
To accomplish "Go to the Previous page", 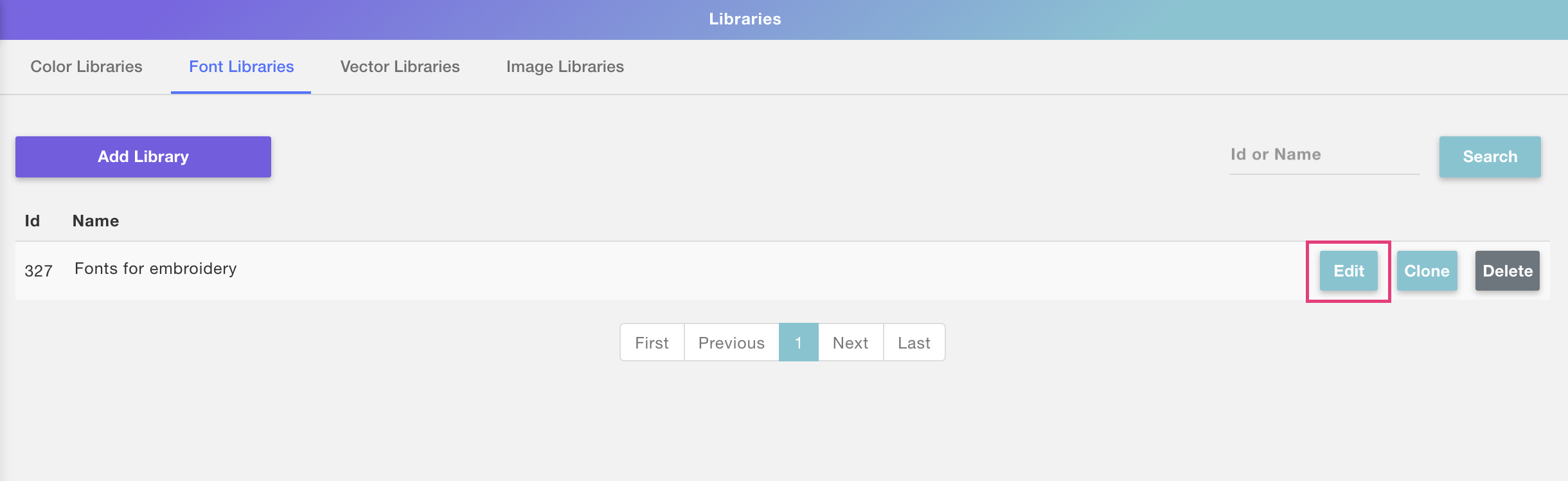I will tap(731, 343).
